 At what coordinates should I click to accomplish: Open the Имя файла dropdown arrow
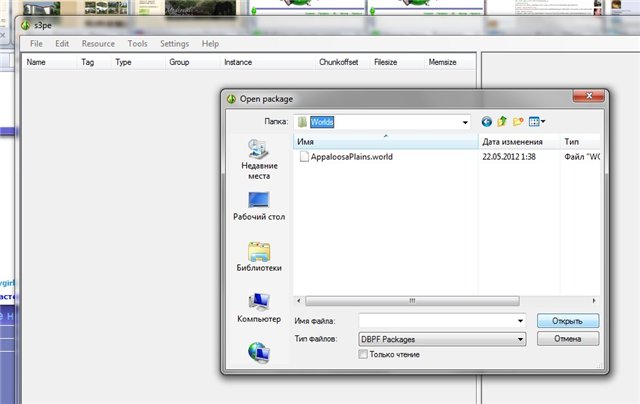point(520,321)
